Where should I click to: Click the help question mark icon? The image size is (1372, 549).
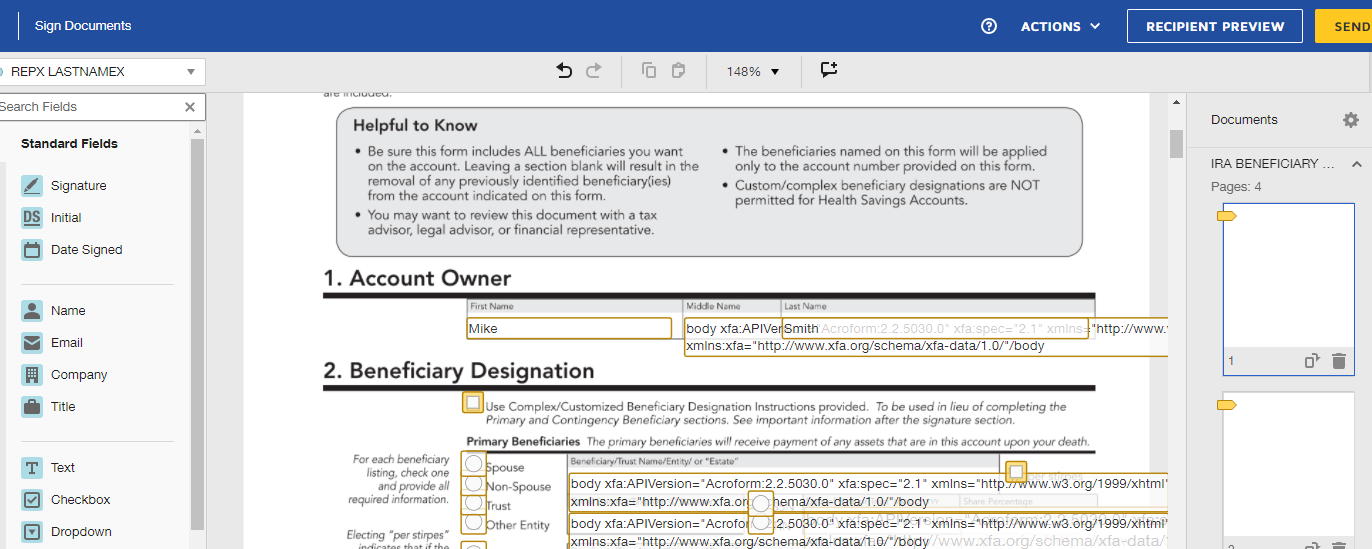point(989,26)
